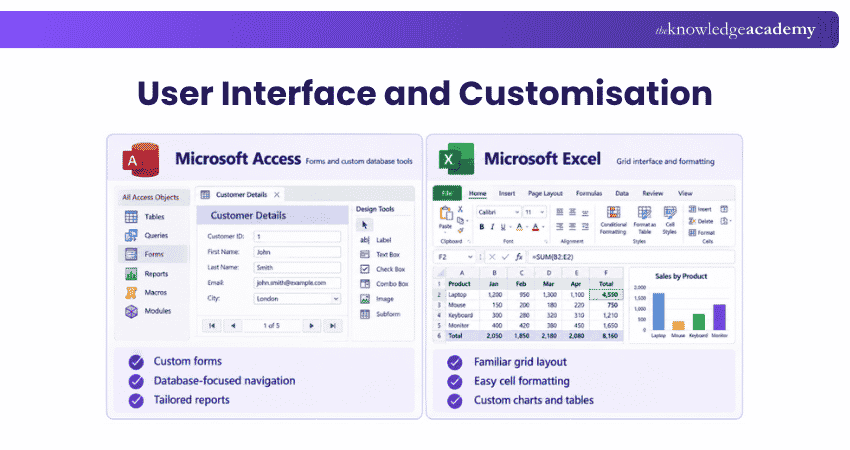Viewport: 850px width, 450px height.
Task: Select cell F2 containing 4,550
Action: 606,295
